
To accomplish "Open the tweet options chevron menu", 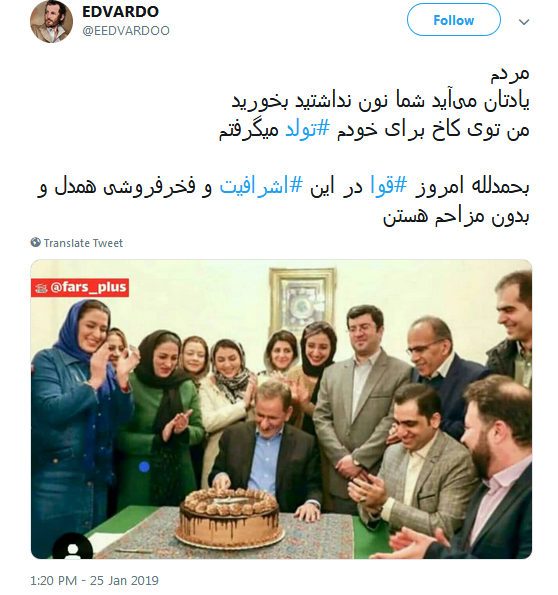I will tap(524, 22).
